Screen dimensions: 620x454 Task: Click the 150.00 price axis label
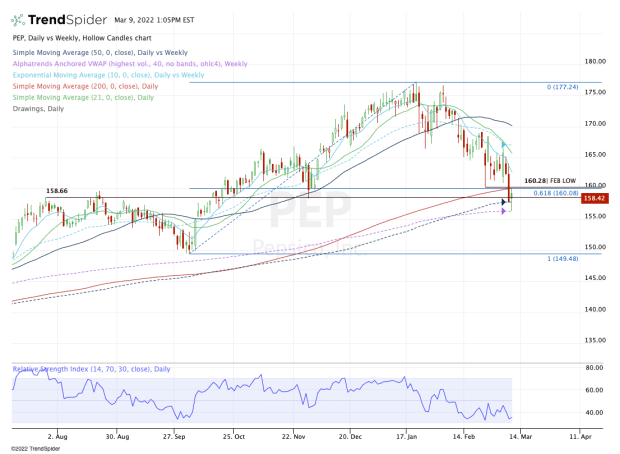(x=595, y=247)
